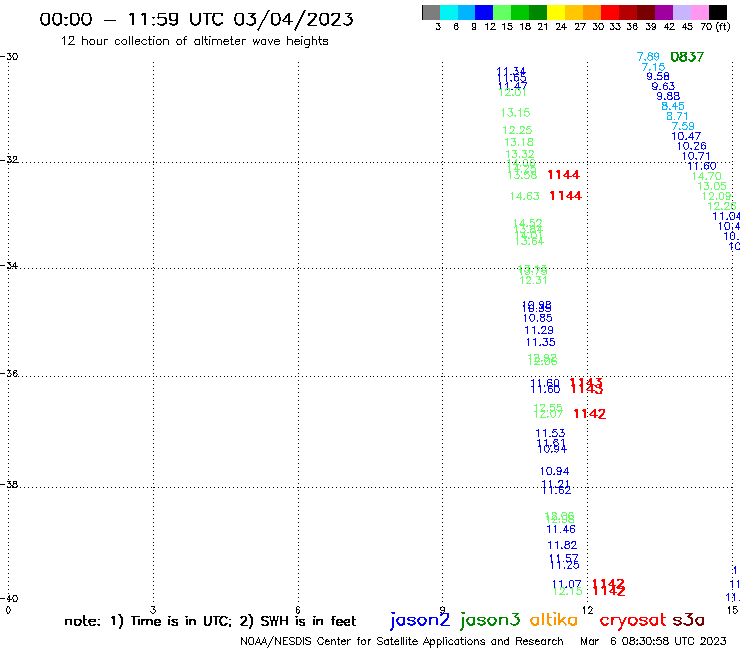Select the 12.25 wave height value

[517, 130]
